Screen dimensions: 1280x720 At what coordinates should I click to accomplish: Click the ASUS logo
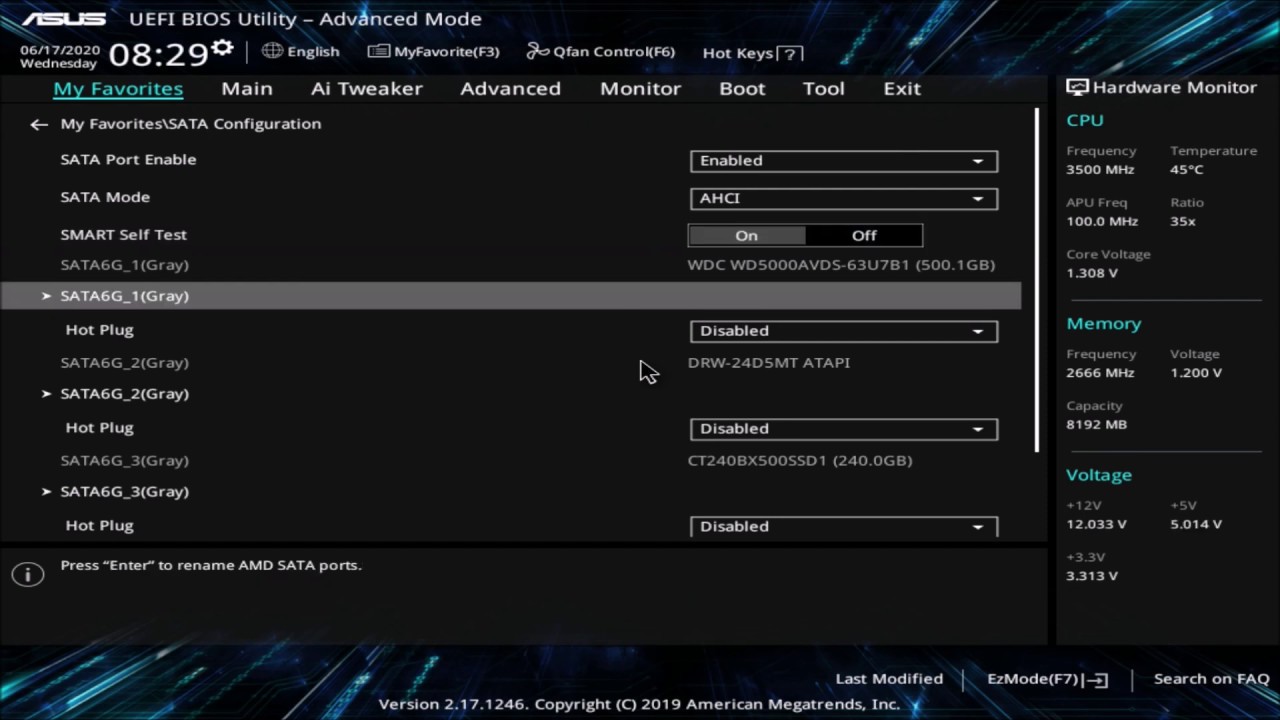coord(64,19)
